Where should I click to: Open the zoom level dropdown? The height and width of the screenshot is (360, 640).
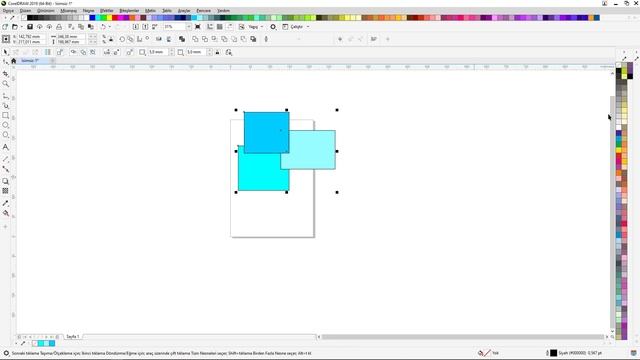pyautogui.click(x=189, y=27)
